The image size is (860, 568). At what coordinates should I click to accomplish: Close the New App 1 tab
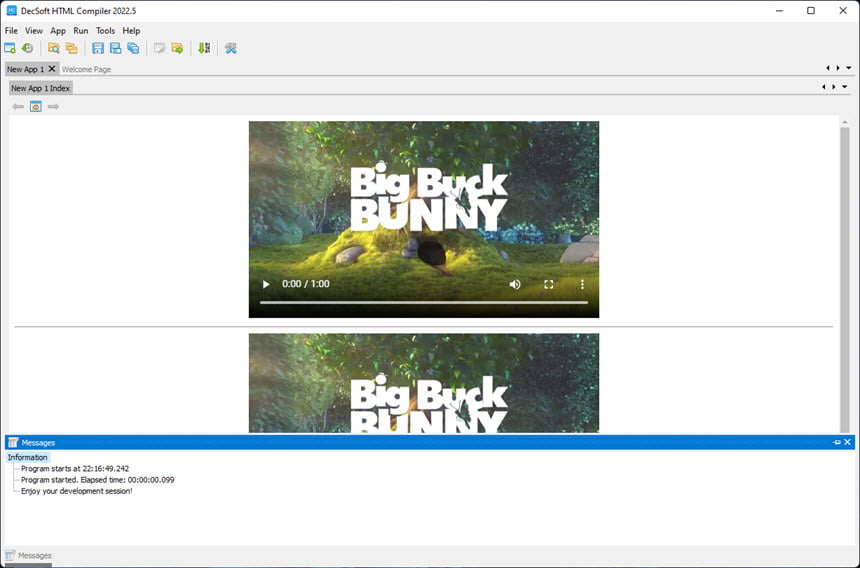tap(52, 69)
